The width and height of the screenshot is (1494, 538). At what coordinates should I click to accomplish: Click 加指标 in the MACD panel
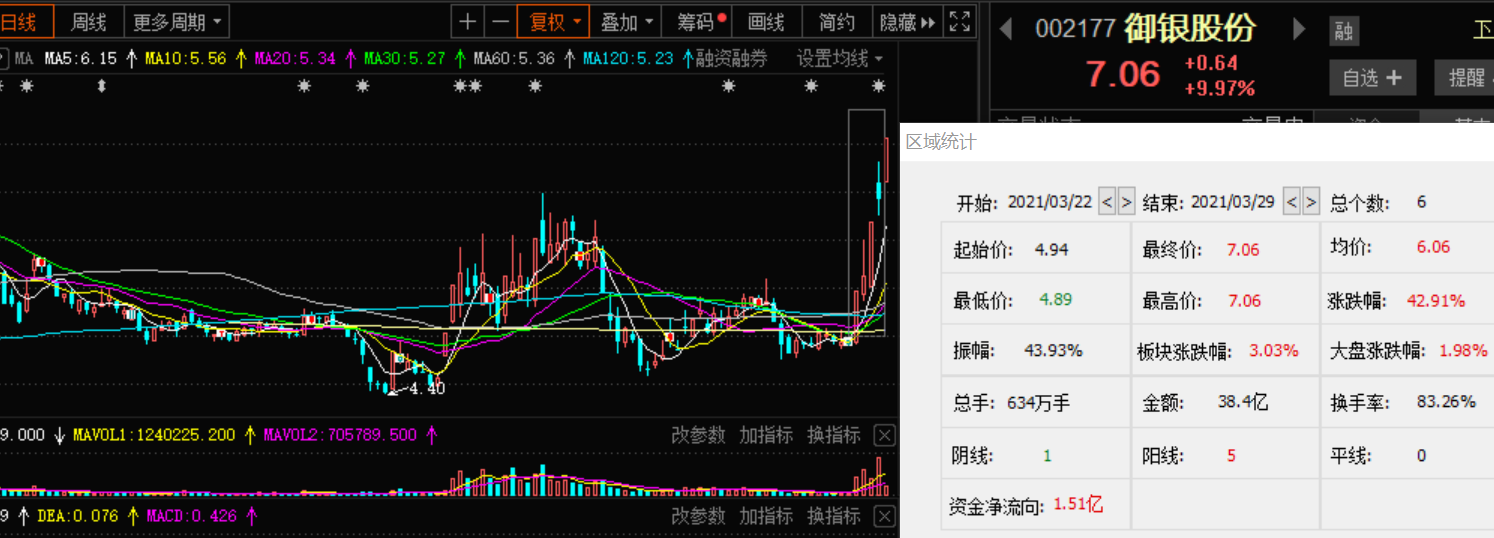tap(766, 516)
